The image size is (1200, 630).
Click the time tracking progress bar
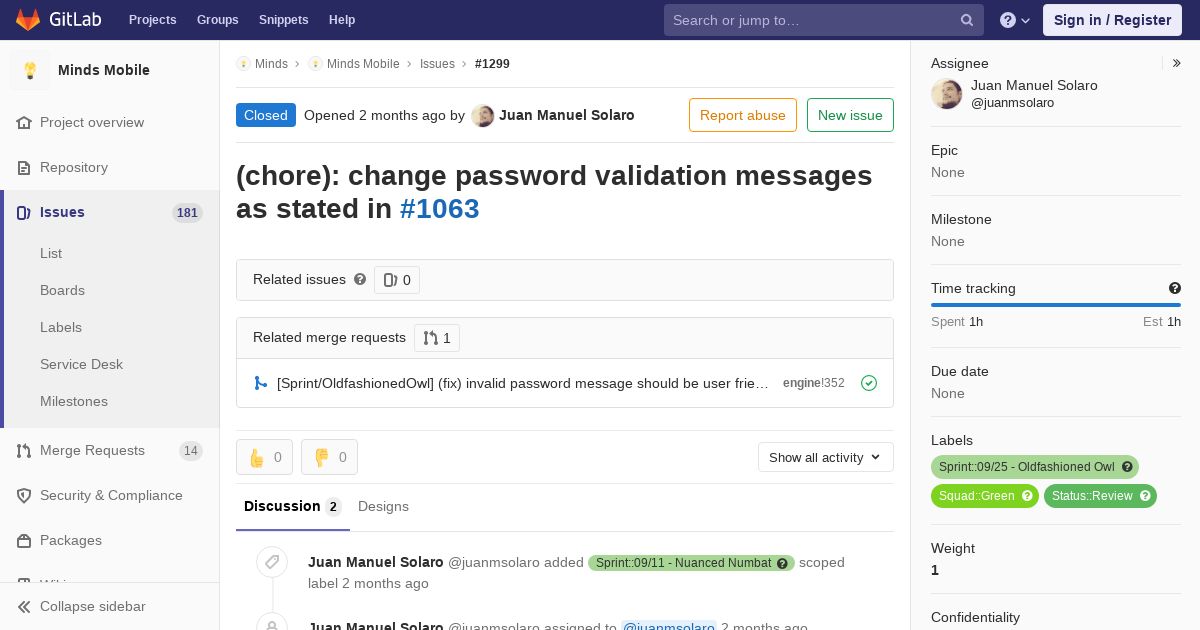1056,305
